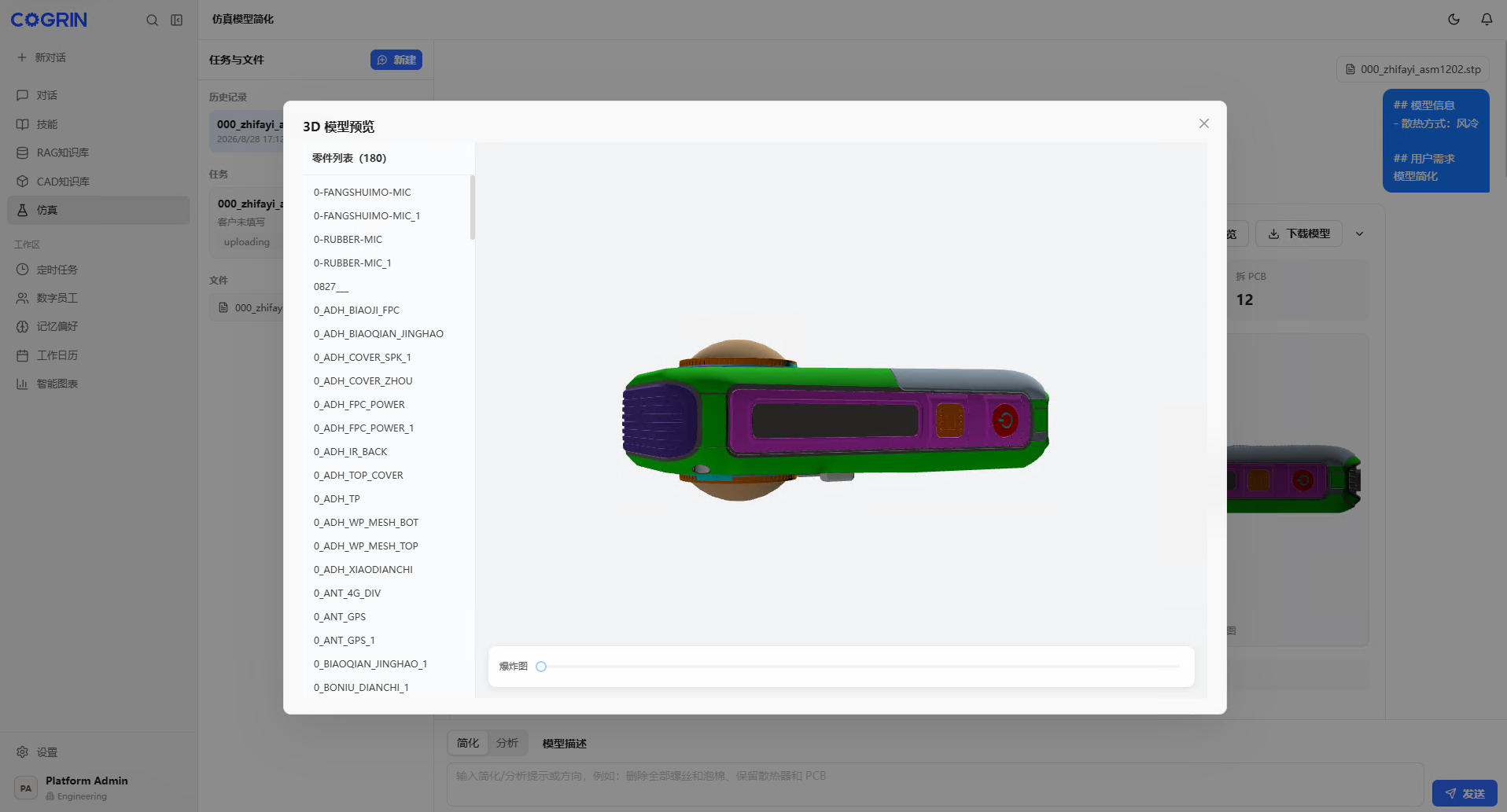Click the search icon in the sidebar header
The width and height of the screenshot is (1507, 812).
pos(152,20)
